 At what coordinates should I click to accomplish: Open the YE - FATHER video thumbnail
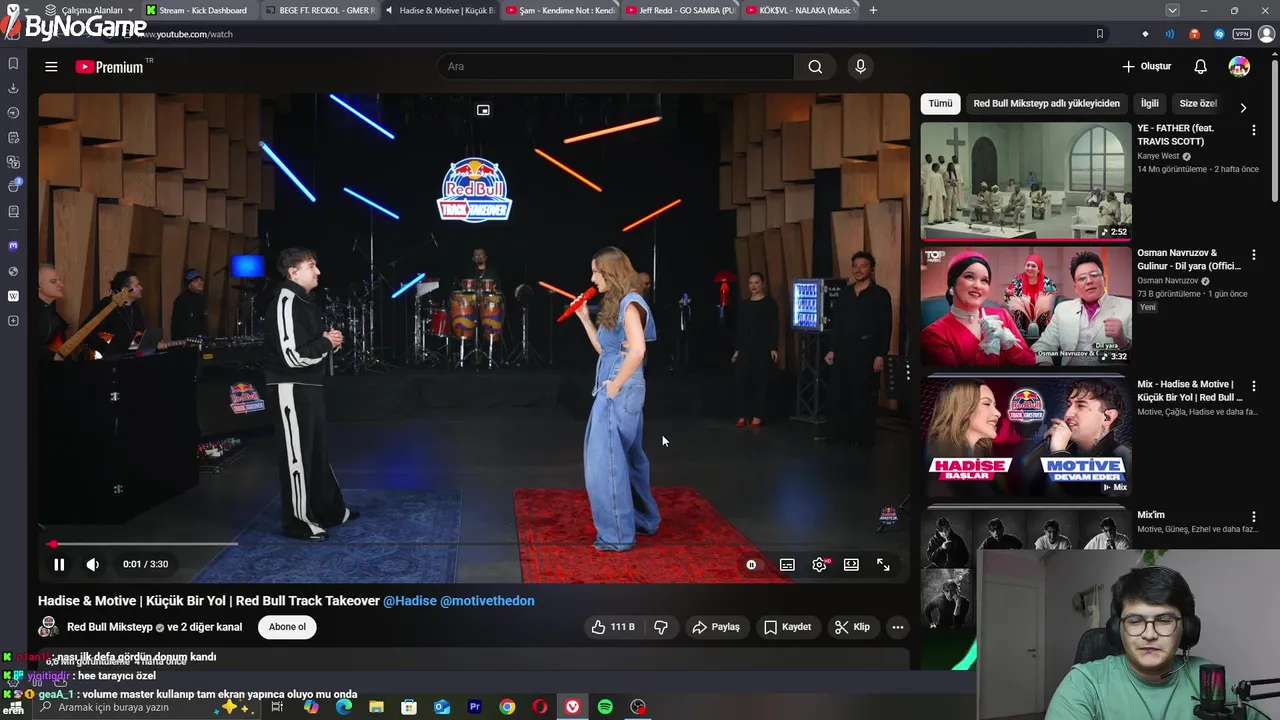tap(1026, 181)
